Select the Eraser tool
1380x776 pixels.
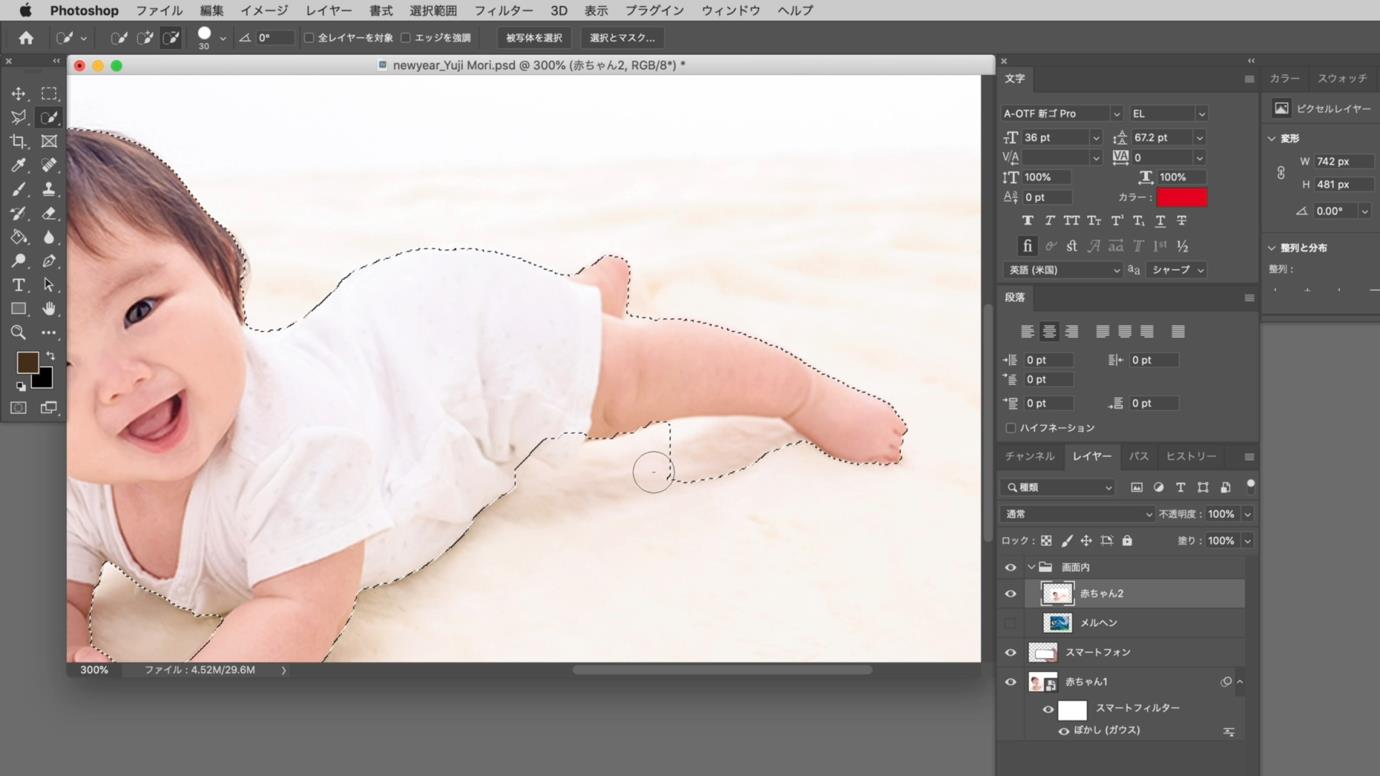point(49,213)
